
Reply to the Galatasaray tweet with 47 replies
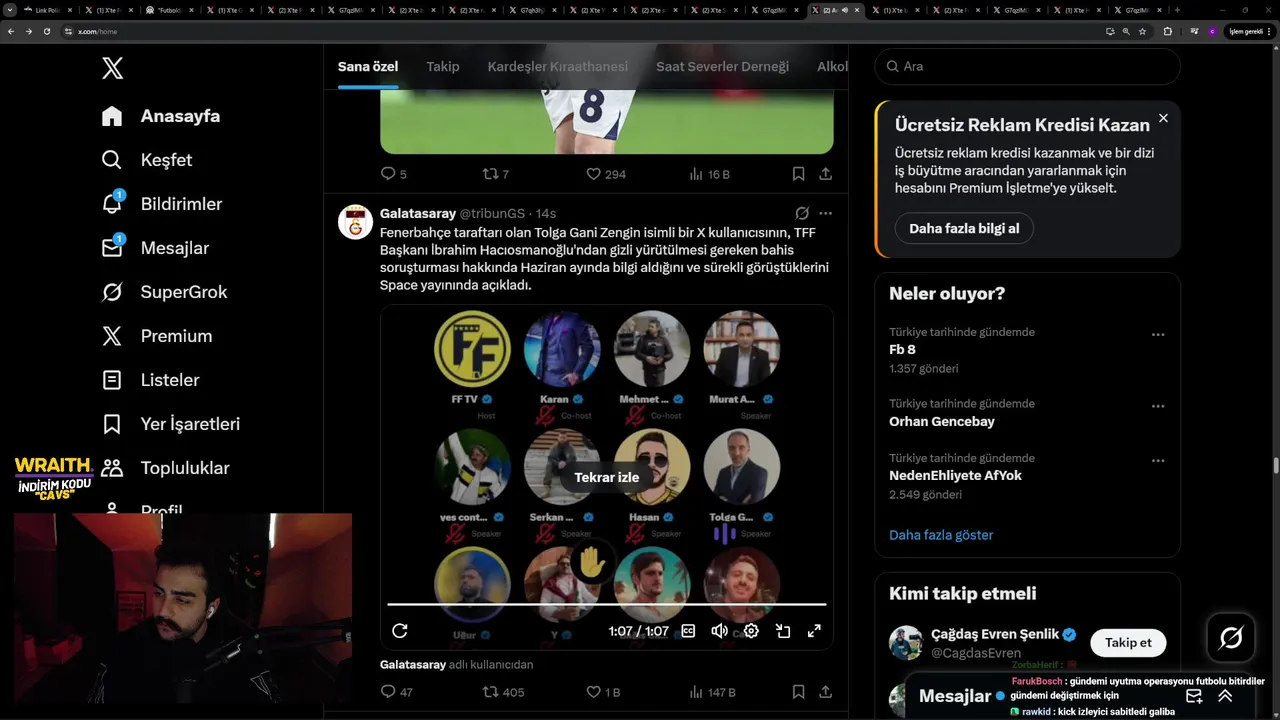click(x=397, y=692)
